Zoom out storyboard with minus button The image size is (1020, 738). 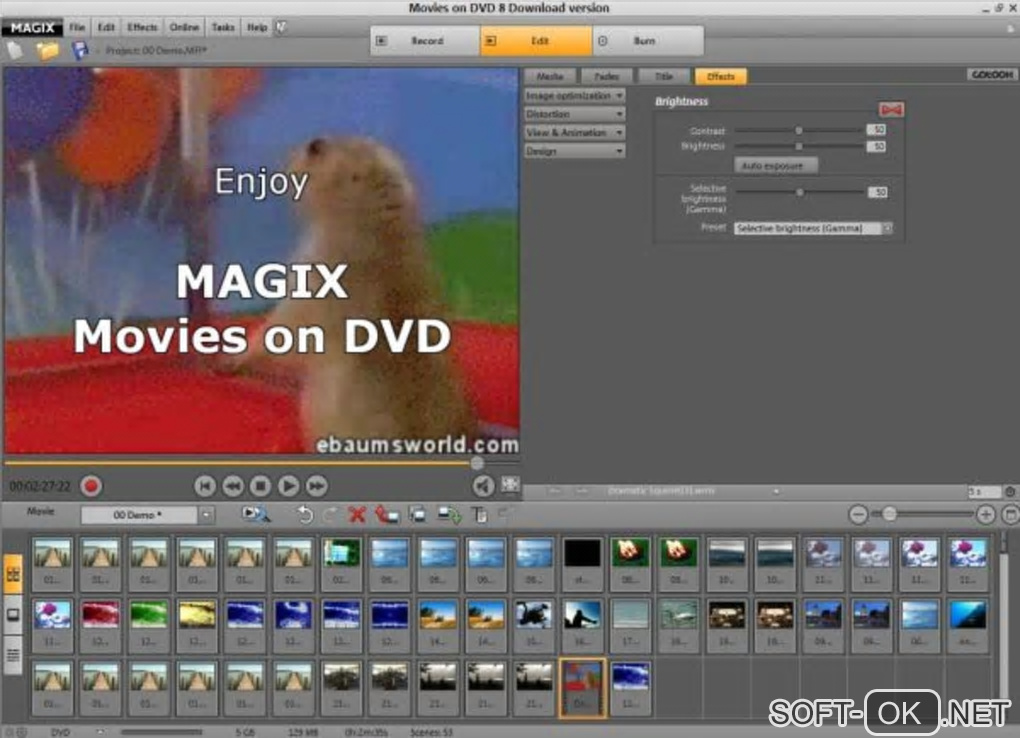(x=858, y=515)
